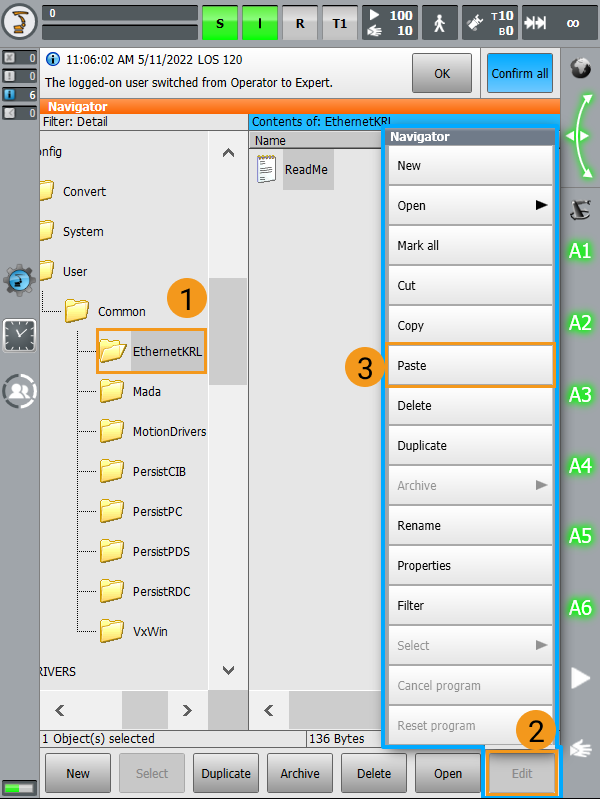Choose Mark all from the Navigator menu

471,246
